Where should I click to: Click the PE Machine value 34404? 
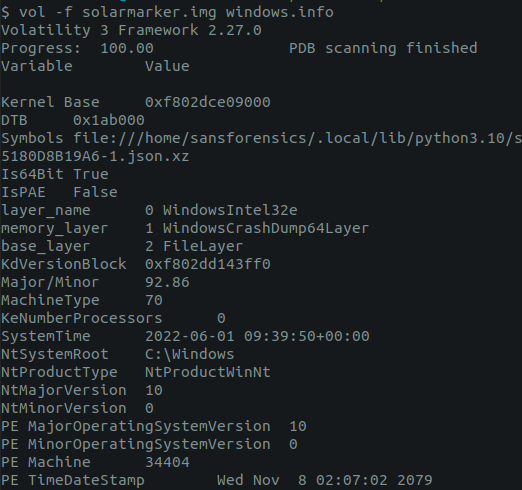coord(167,462)
